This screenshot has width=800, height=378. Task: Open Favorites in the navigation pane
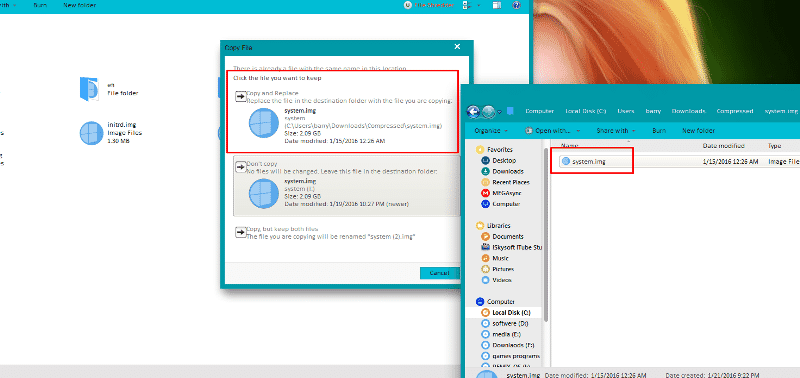pos(499,149)
